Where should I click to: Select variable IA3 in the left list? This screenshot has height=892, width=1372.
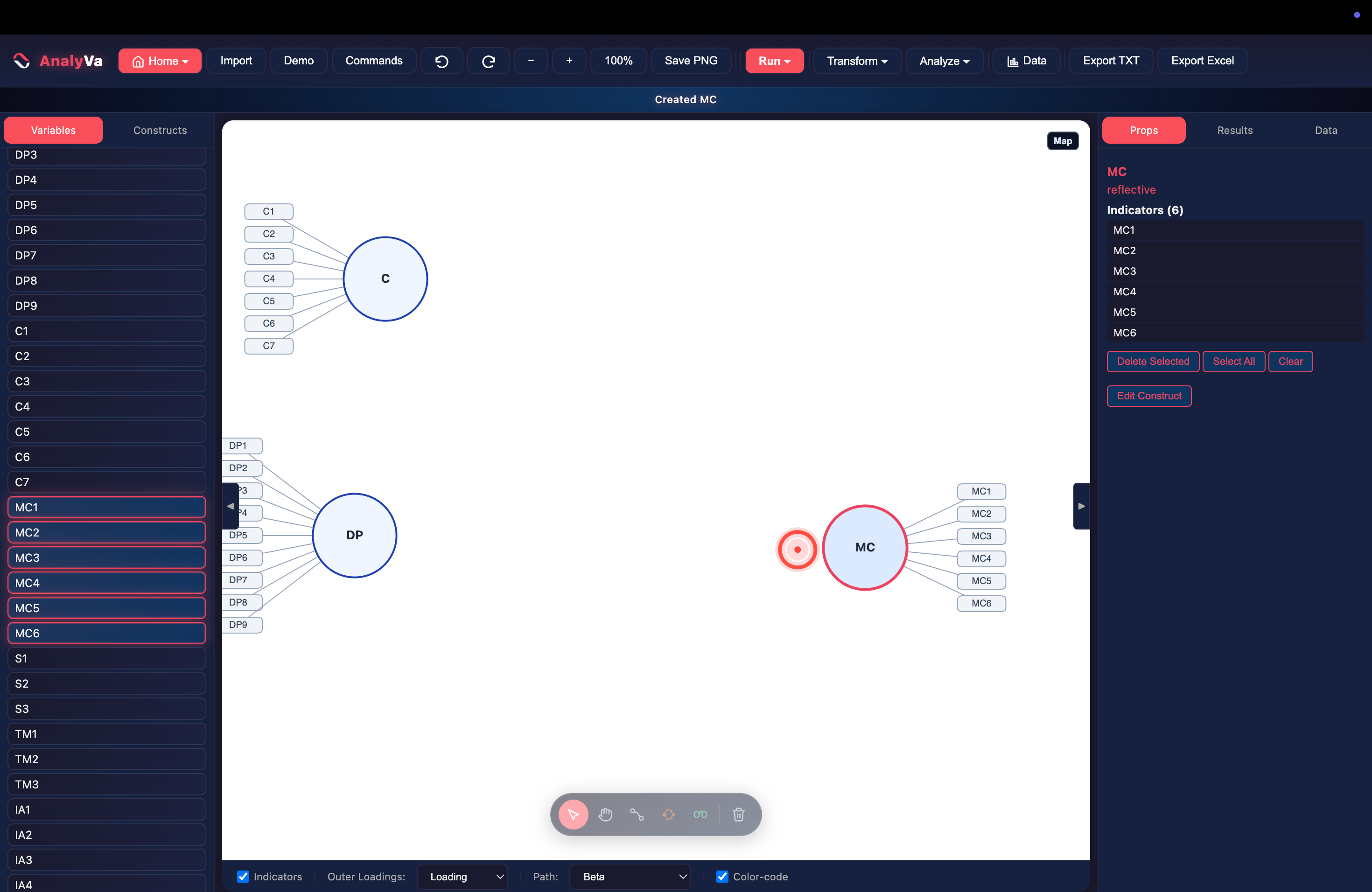[x=107, y=860]
